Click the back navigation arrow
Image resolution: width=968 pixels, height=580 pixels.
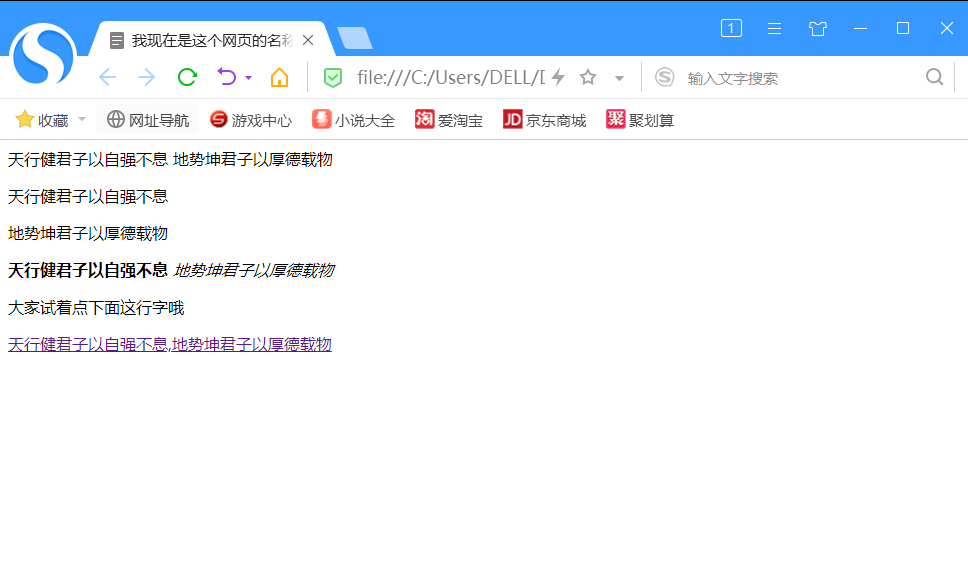[107, 76]
